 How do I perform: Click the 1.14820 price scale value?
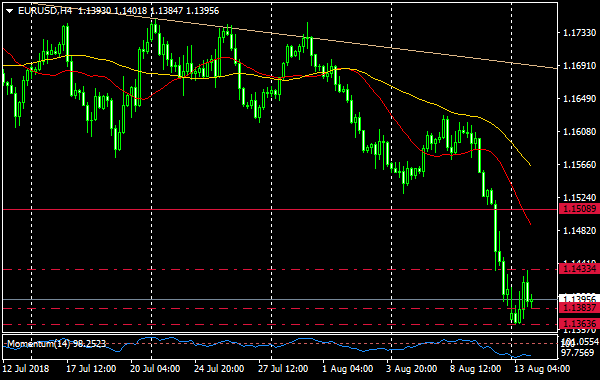click(x=580, y=230)
